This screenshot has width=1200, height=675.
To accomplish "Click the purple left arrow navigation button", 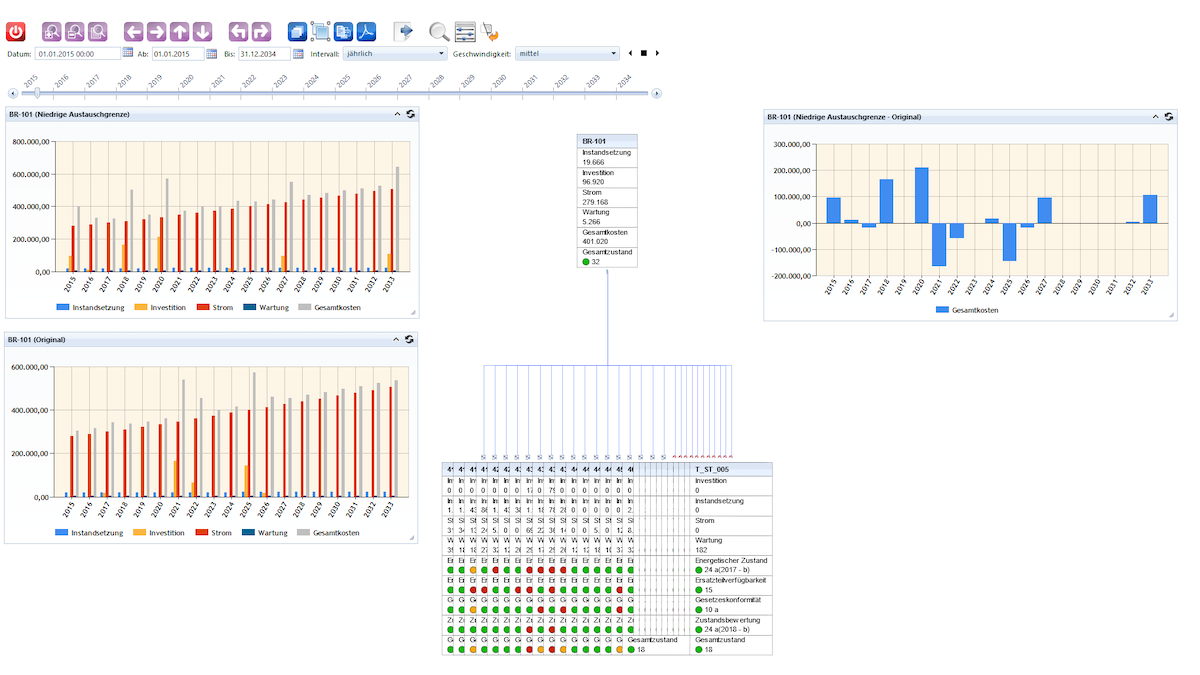I will coord(134,31).
